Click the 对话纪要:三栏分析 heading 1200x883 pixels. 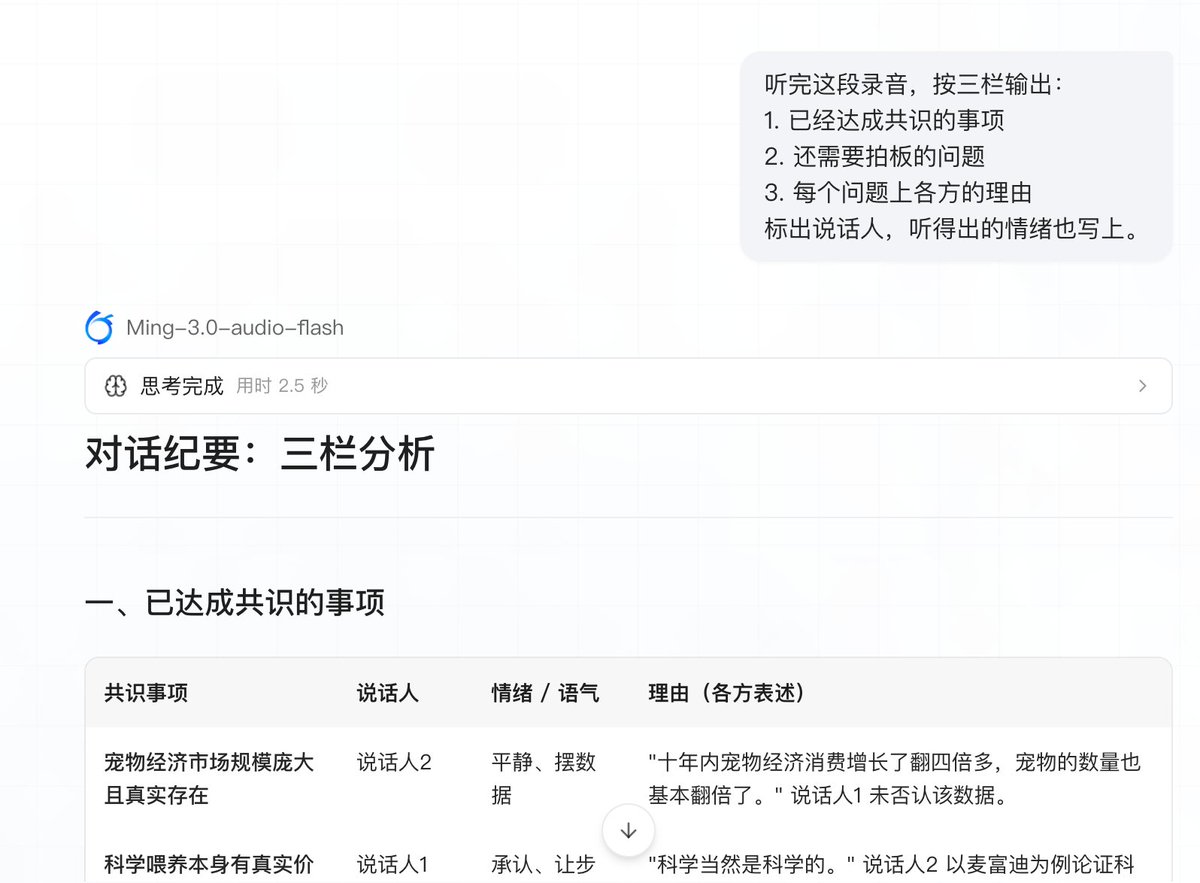[x=260, y=454]
